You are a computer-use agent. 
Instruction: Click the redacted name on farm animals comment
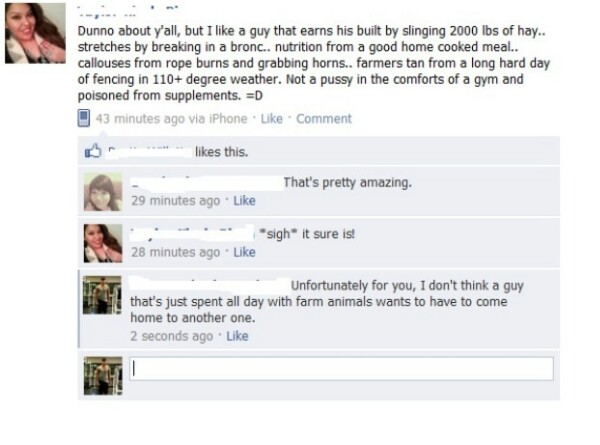[209, 285]
